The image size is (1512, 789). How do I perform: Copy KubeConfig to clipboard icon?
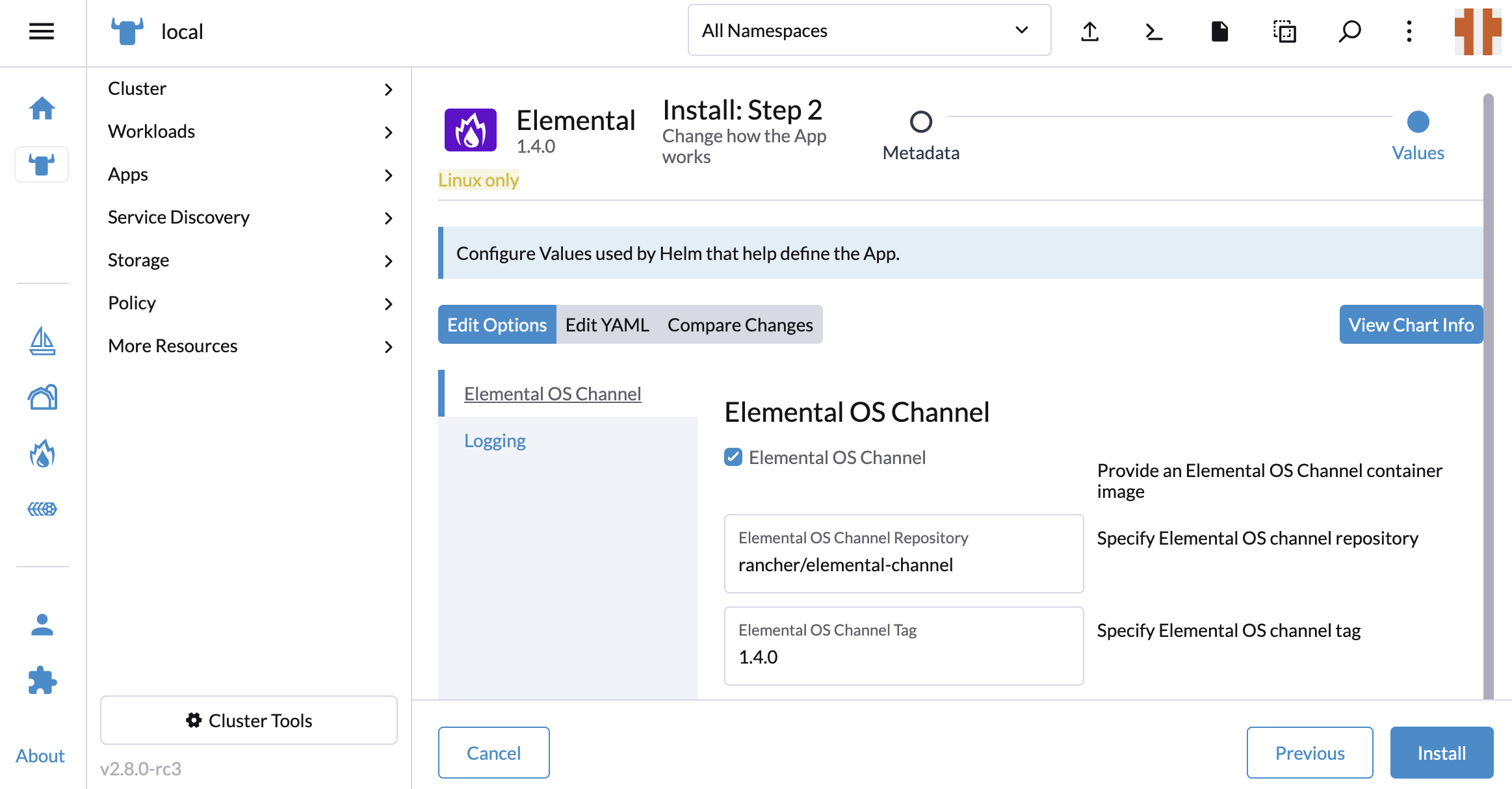pyautogui.click(x=1284, y=31)
